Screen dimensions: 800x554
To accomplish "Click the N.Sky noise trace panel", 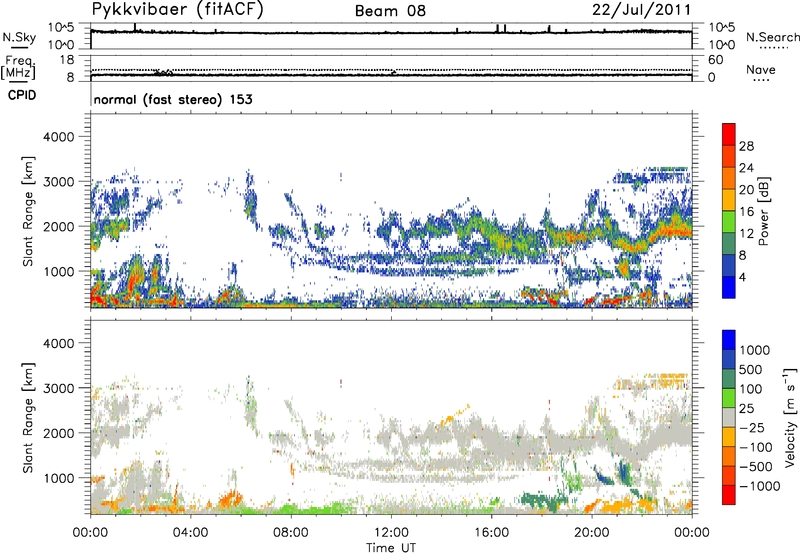I will click(391, 36).
